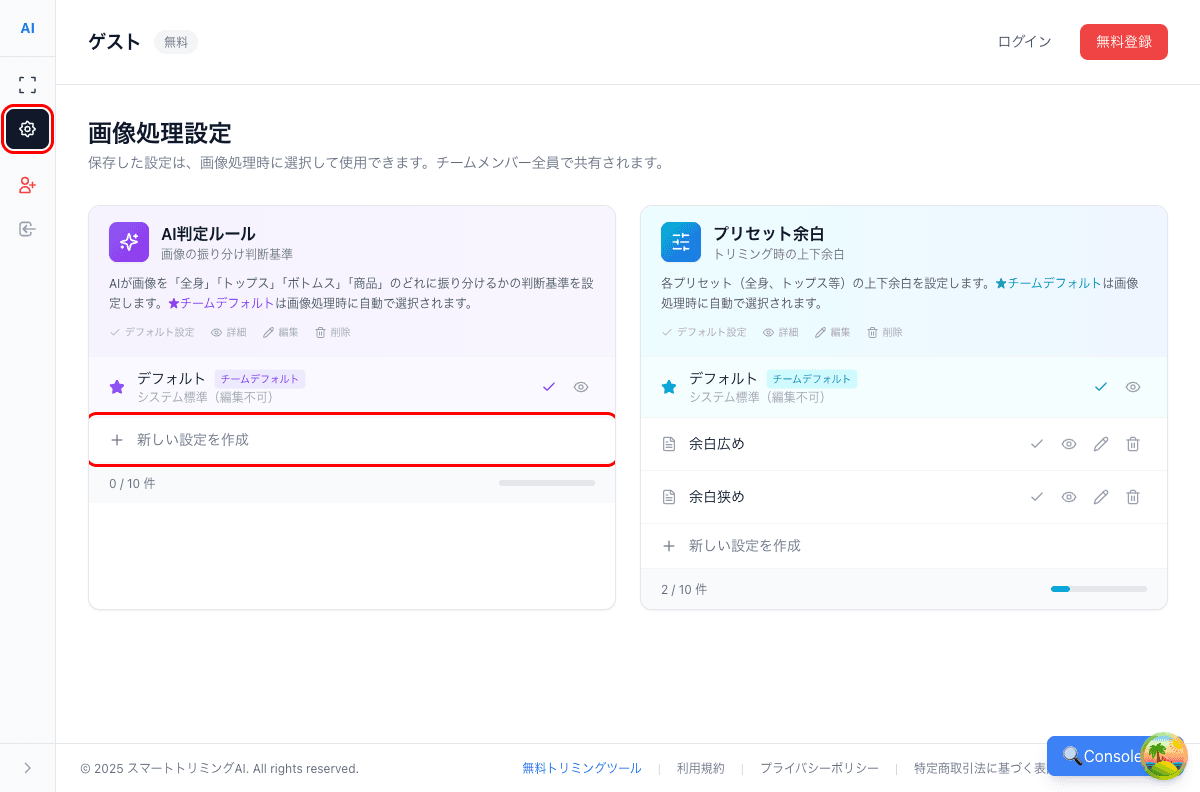1200x792 pixels.
Task: Set プリセット余白 デフォルト as default checkmark
Action: pyautogui.click(x=1101, y=387)
